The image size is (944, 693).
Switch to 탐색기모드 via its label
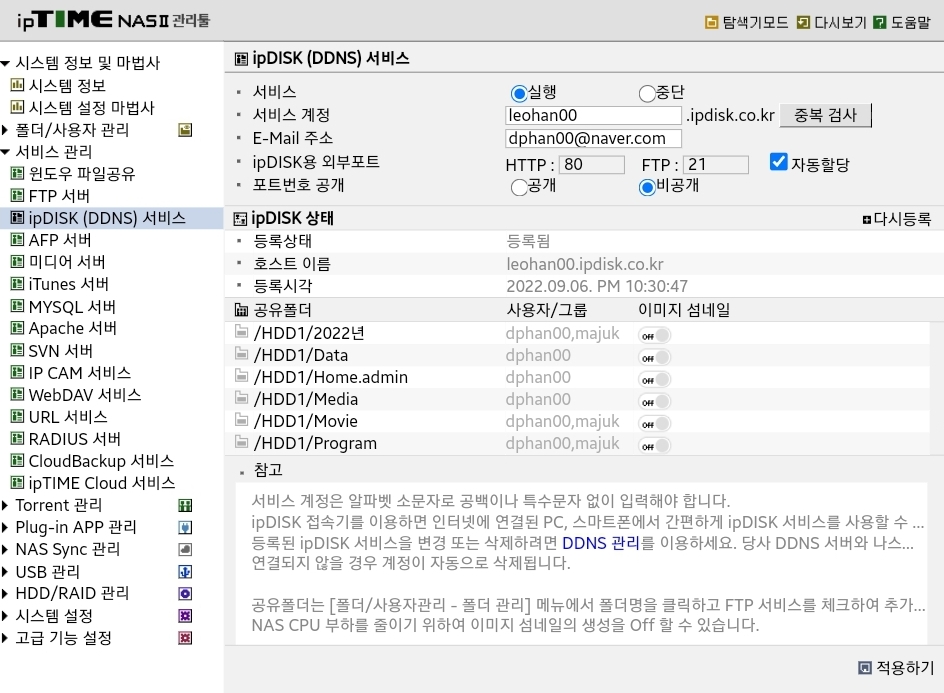click(x=755, y=23)
